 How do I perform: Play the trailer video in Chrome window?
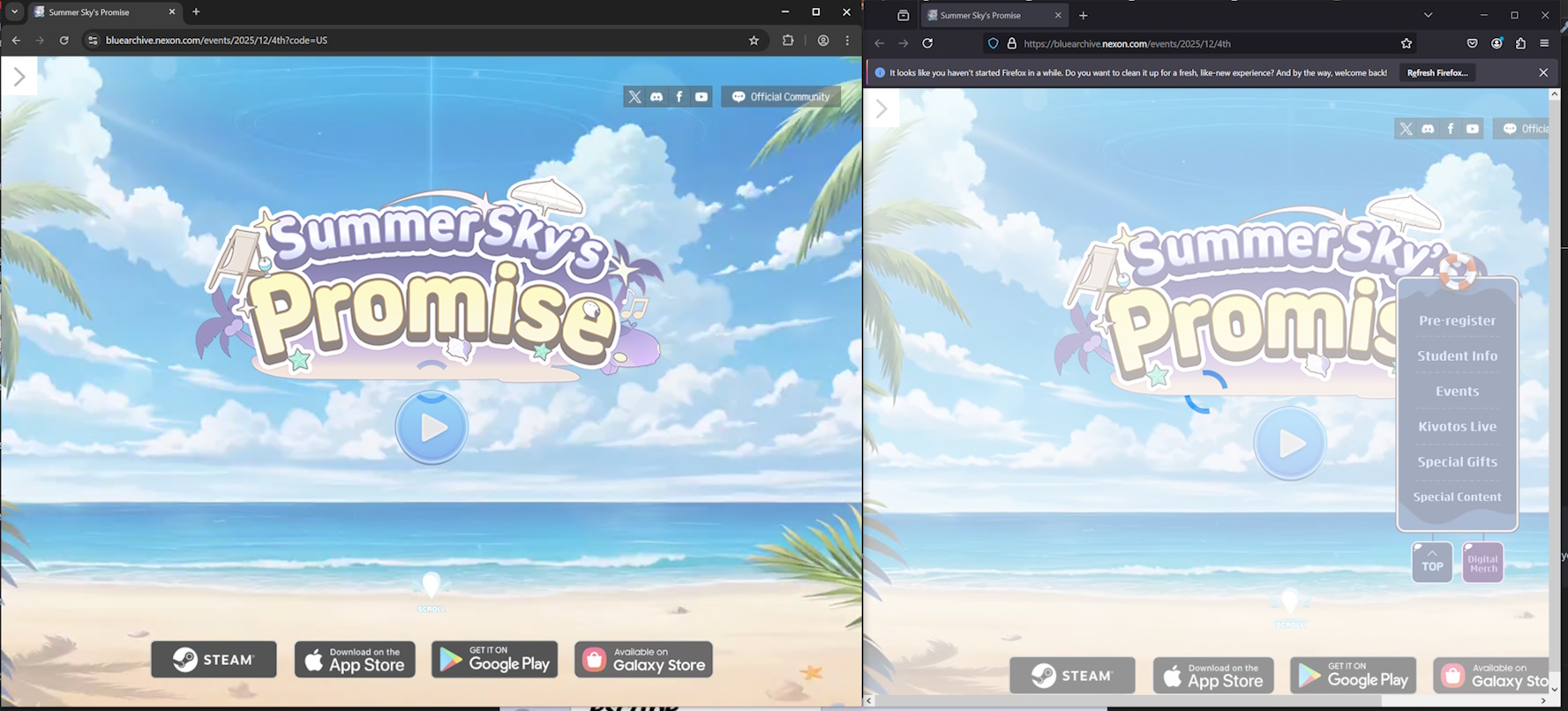[x=431, y=427]
